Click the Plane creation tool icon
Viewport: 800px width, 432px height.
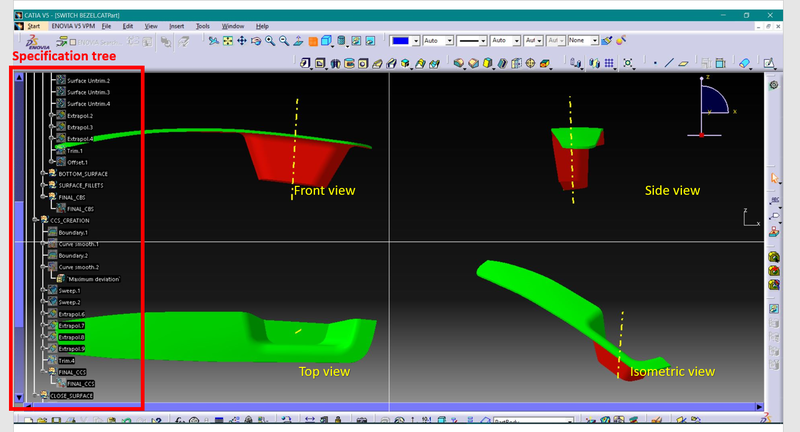(683, 62)
